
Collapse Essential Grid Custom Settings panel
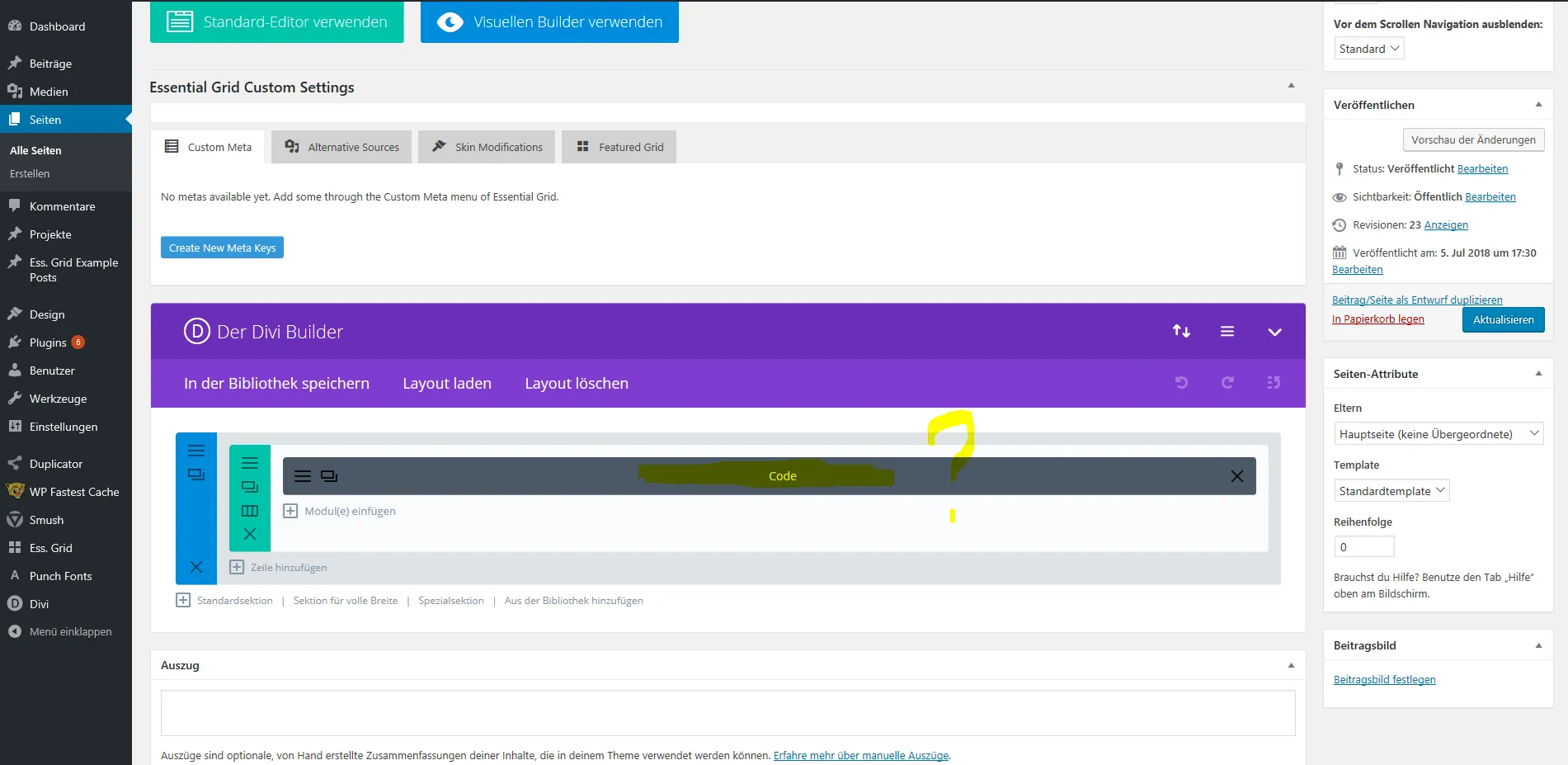point(1291,86)
